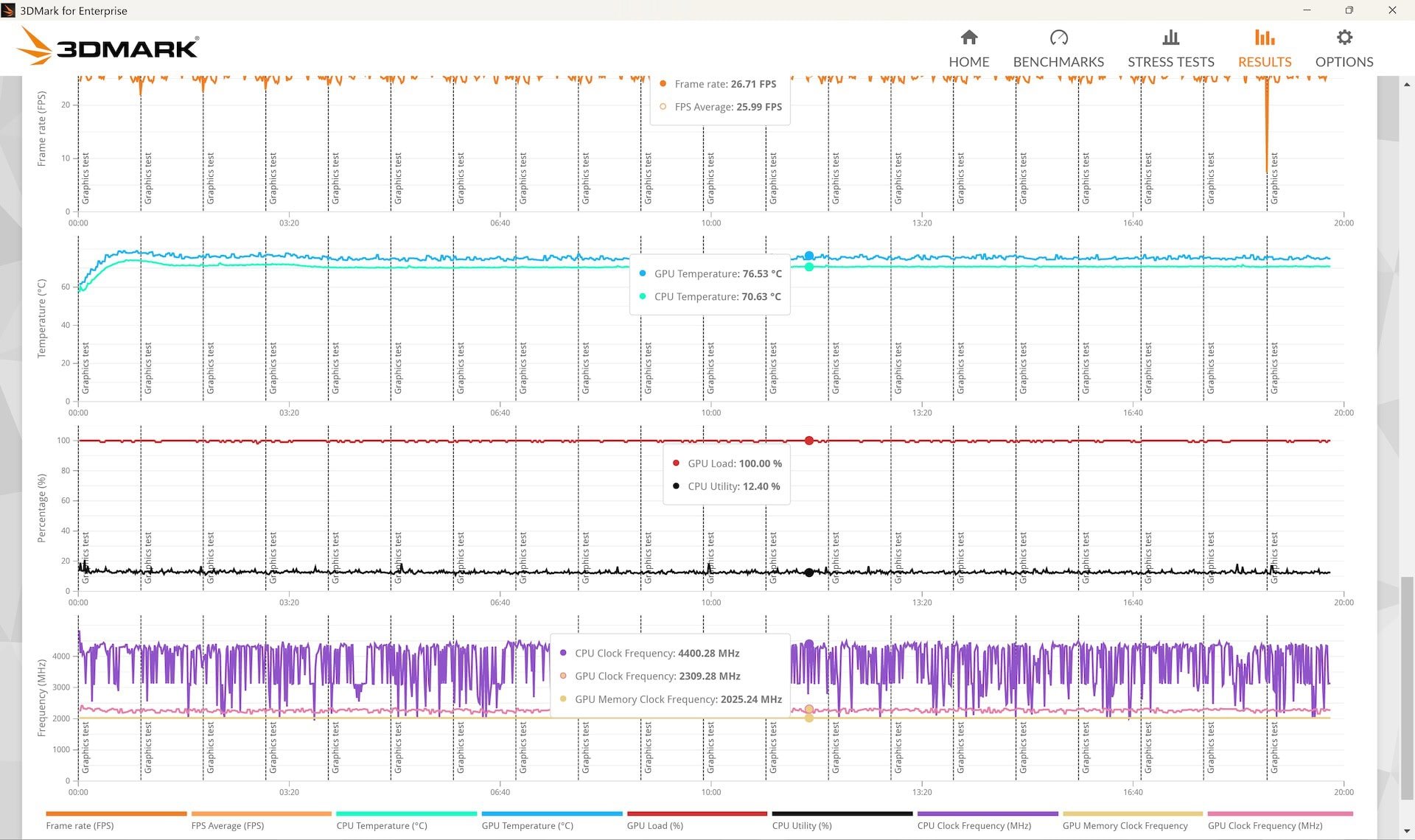Toggle the Frame rate (FPS) legend series
This screenshot has width=1415, height=840.
point(116,820)
